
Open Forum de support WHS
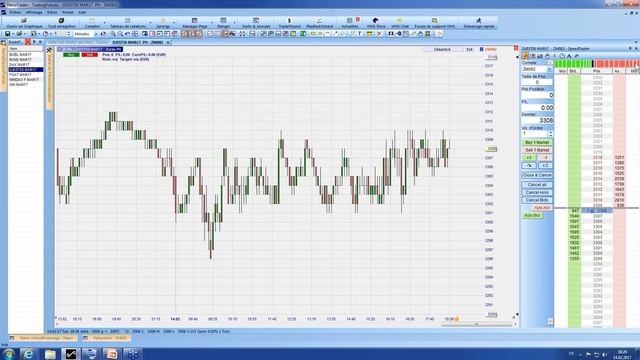[434, 23]
